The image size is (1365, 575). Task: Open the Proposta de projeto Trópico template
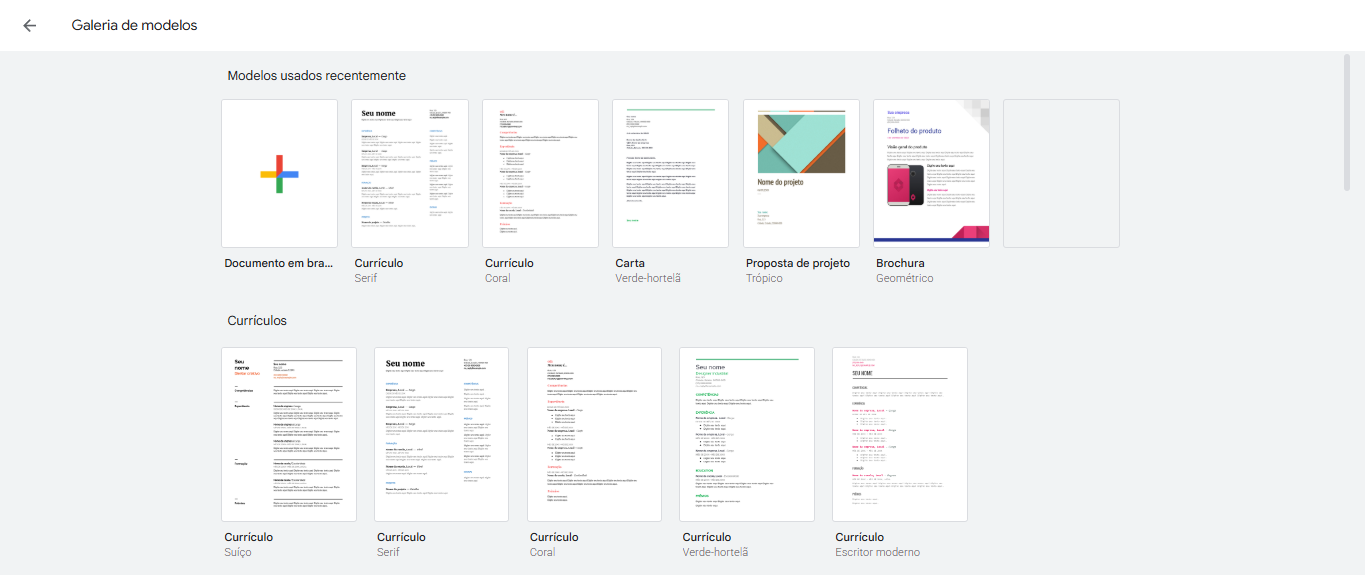click(x=801, y=174)
